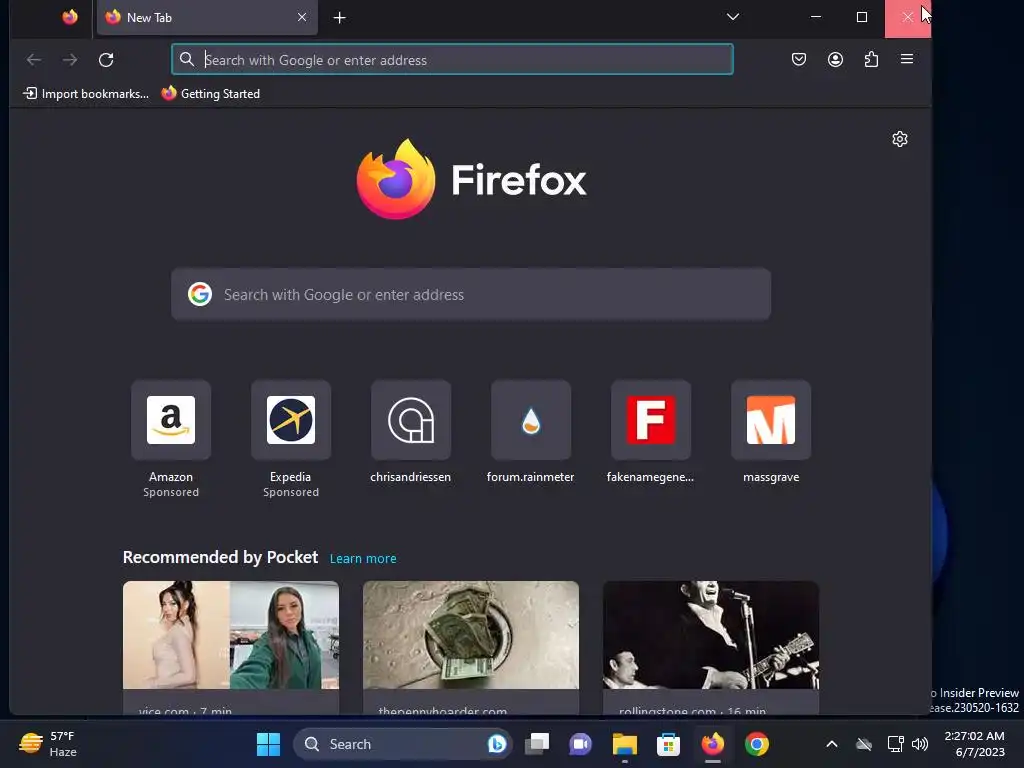
Task: Expand the hidden system tray icons chevron
Action: [x=831, y=744]
